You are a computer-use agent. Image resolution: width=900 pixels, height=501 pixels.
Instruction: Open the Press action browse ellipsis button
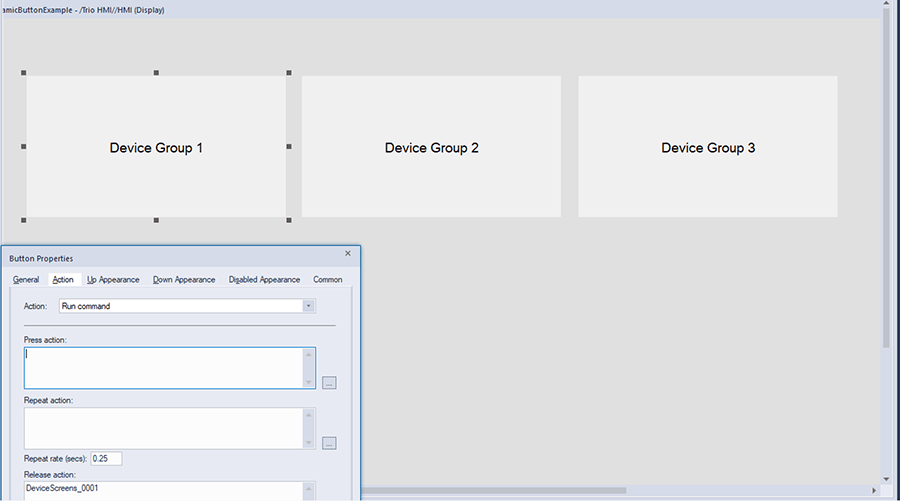(x=329, y=383)
